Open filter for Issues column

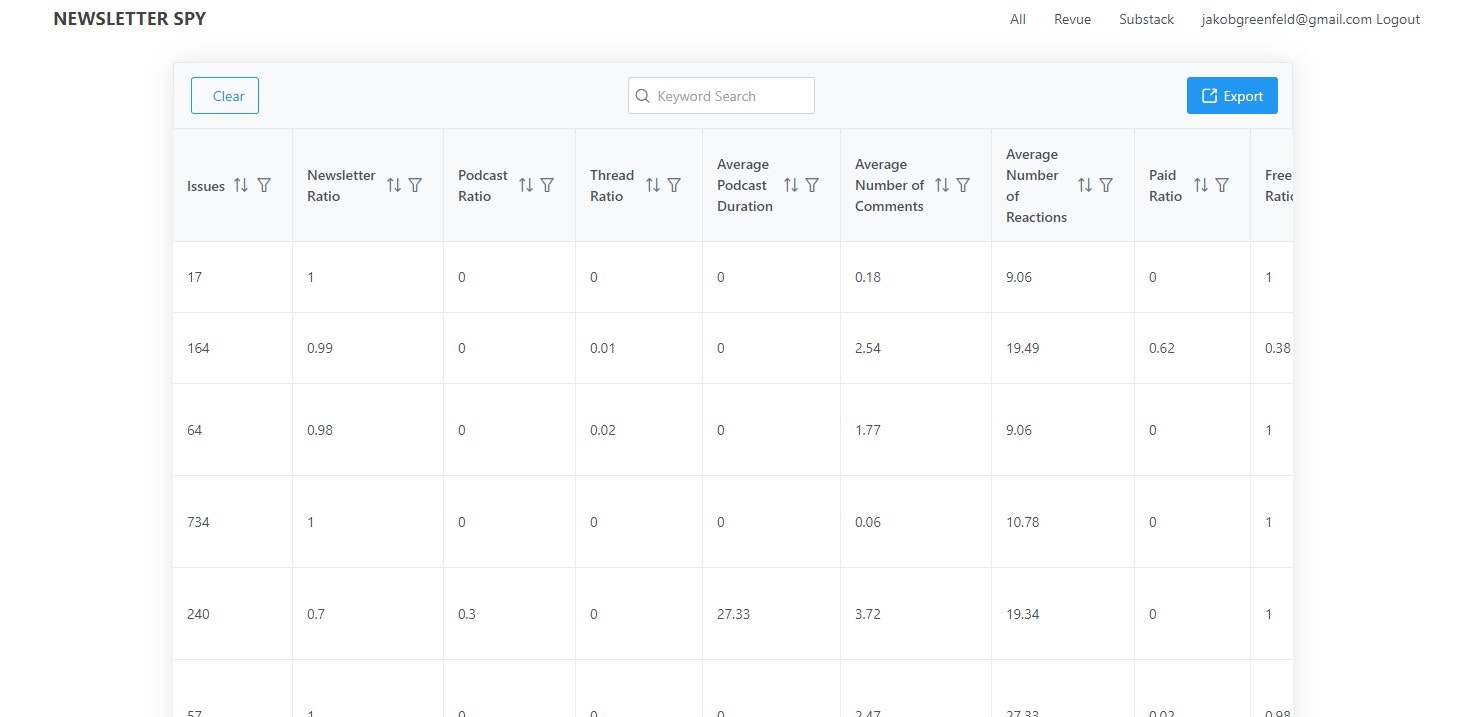point(264,185)
